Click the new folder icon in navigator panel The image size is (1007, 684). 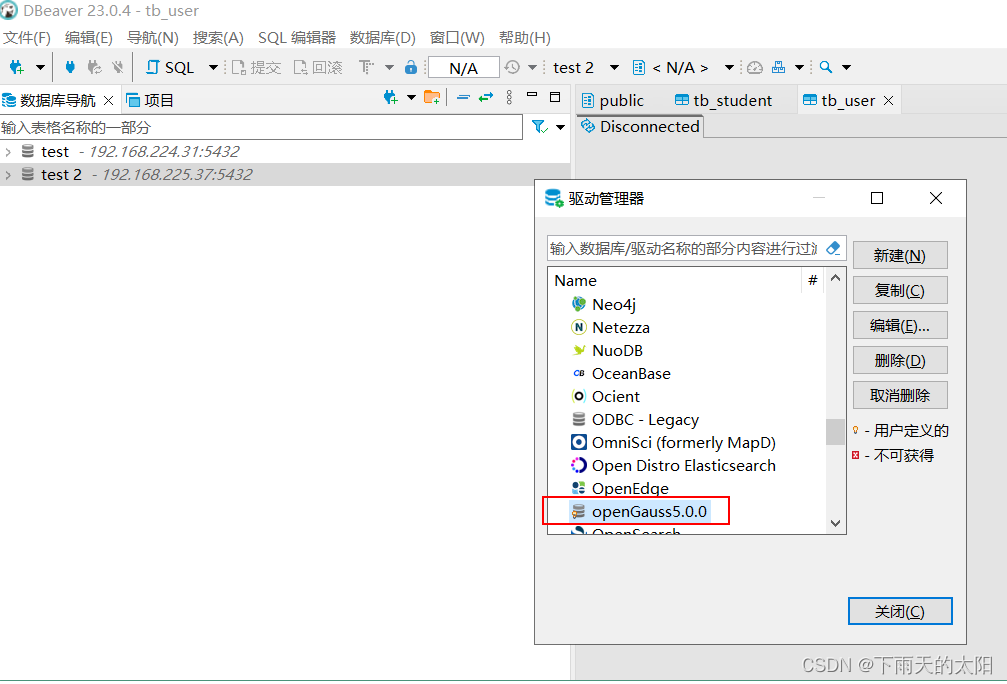coord(432,98)
